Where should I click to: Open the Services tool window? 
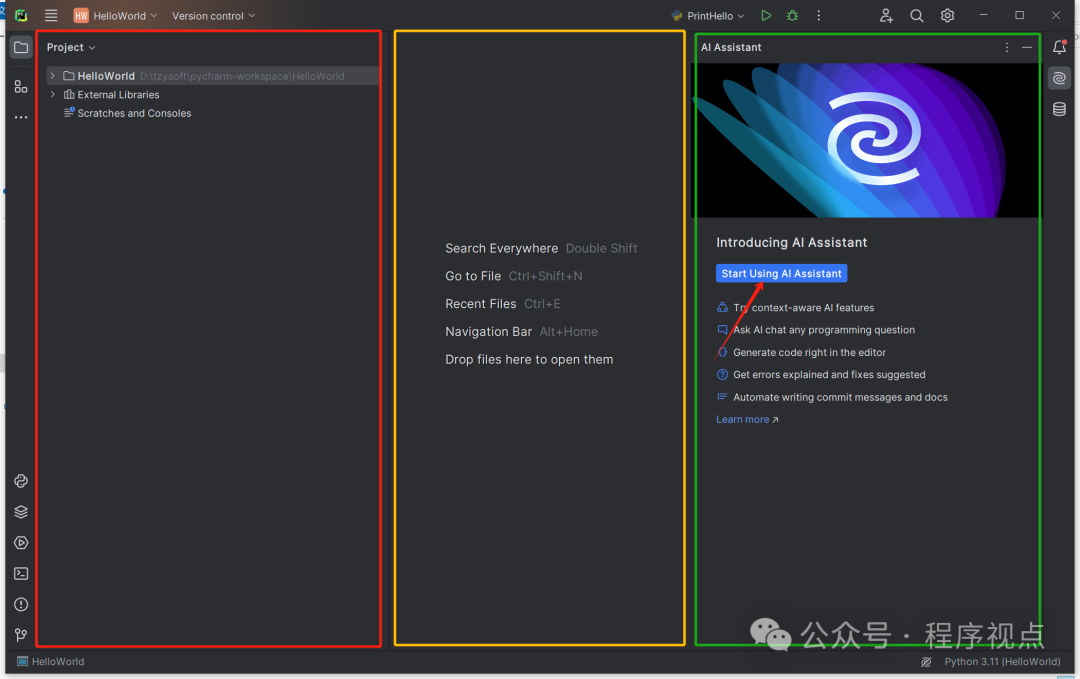pos(21,543)
